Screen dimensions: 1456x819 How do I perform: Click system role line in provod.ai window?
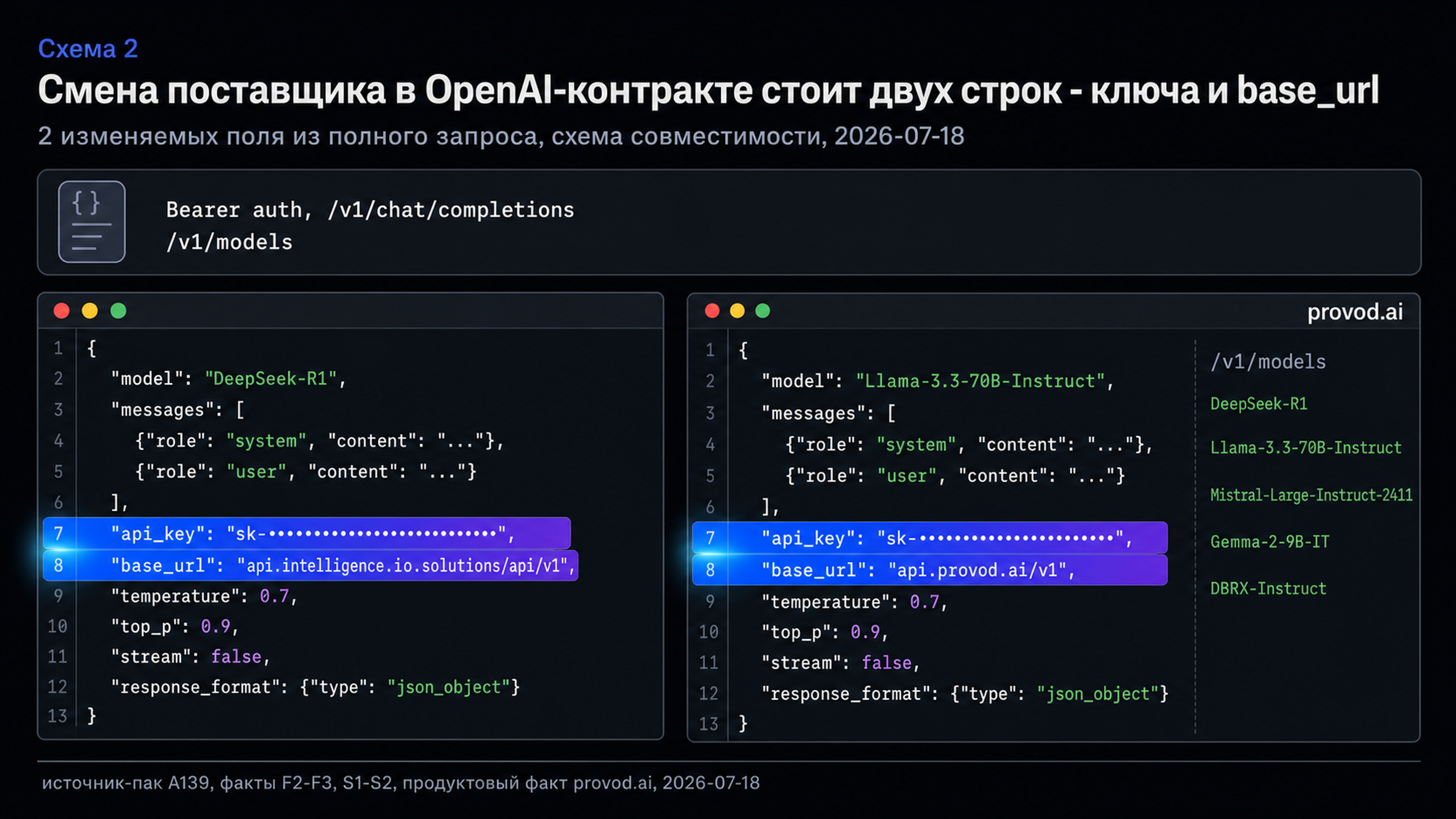click(969, 445)
